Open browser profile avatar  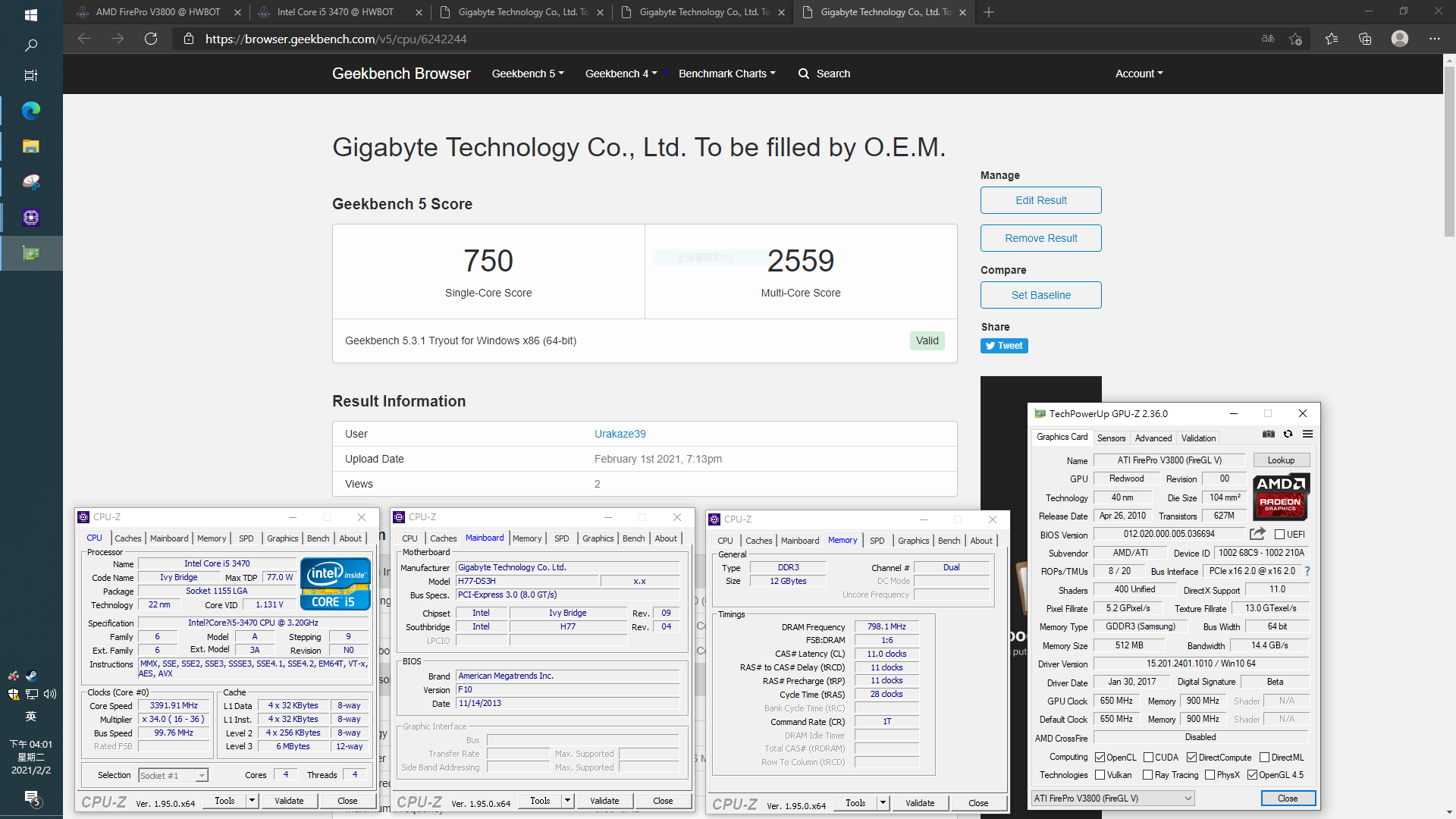pos(1400,39)
